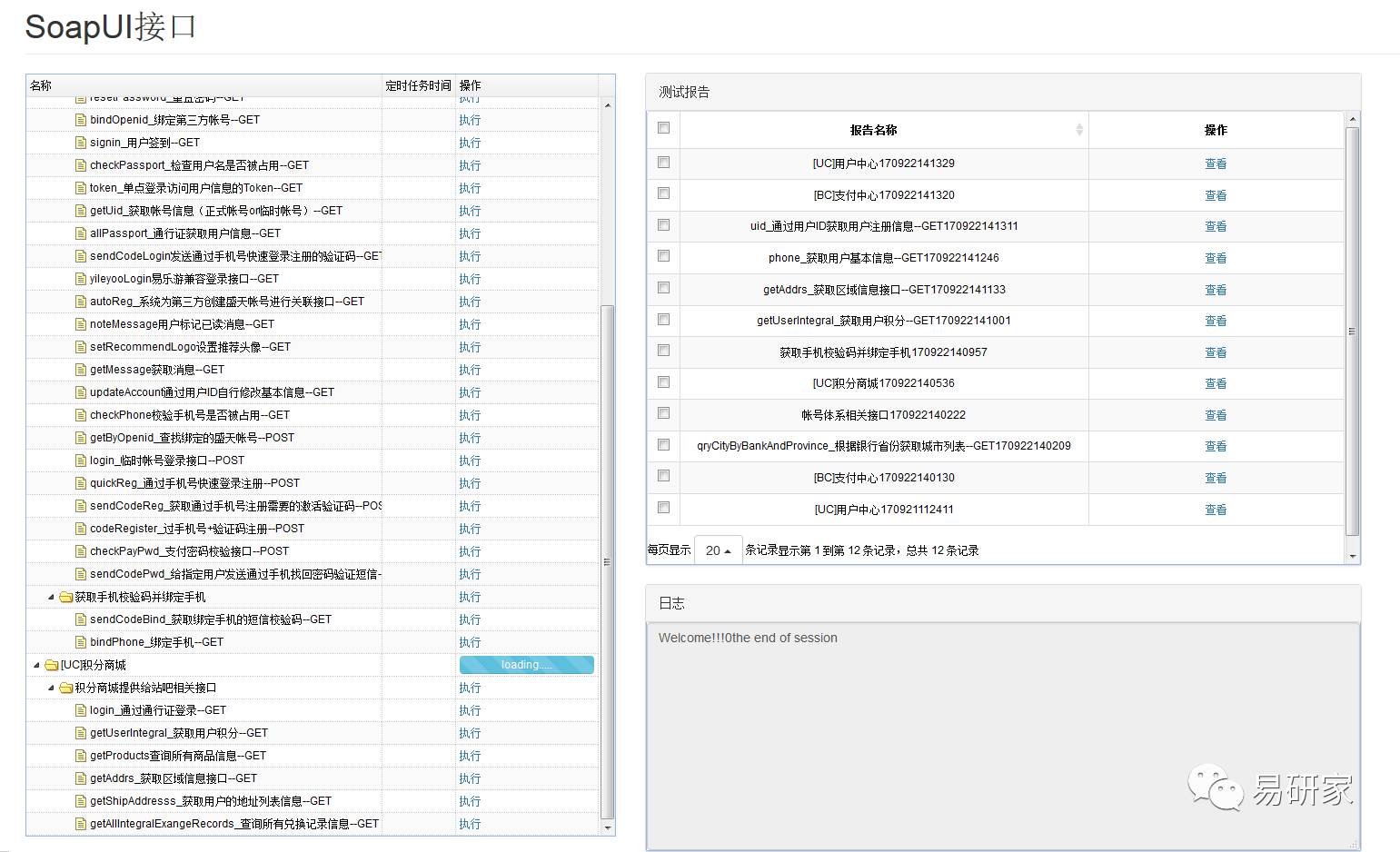The image size is (1400, 852).
Task: Click the file icon of checkPayPwd row
Action: coord(81,551)
